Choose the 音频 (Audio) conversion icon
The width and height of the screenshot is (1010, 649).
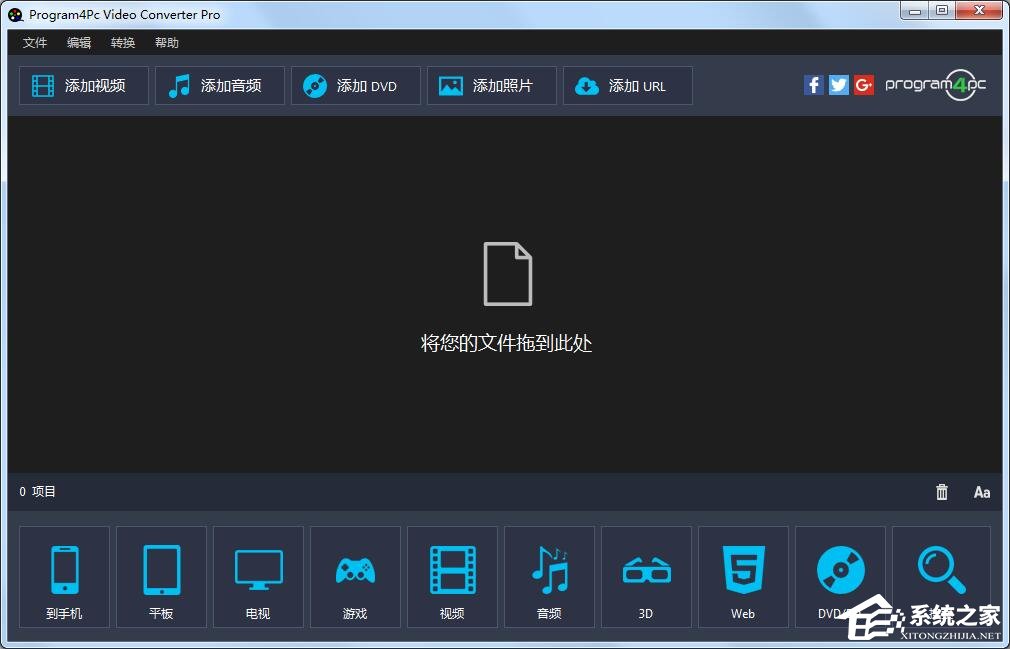549,577
